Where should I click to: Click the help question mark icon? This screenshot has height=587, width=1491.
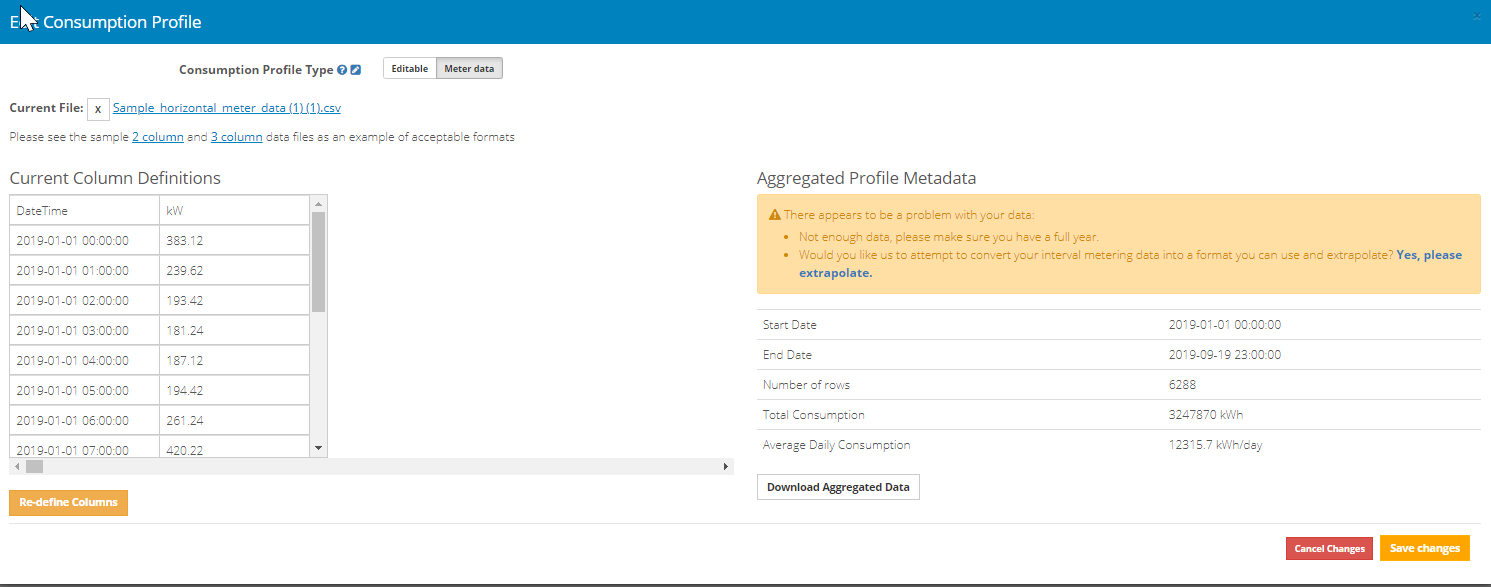342,70
